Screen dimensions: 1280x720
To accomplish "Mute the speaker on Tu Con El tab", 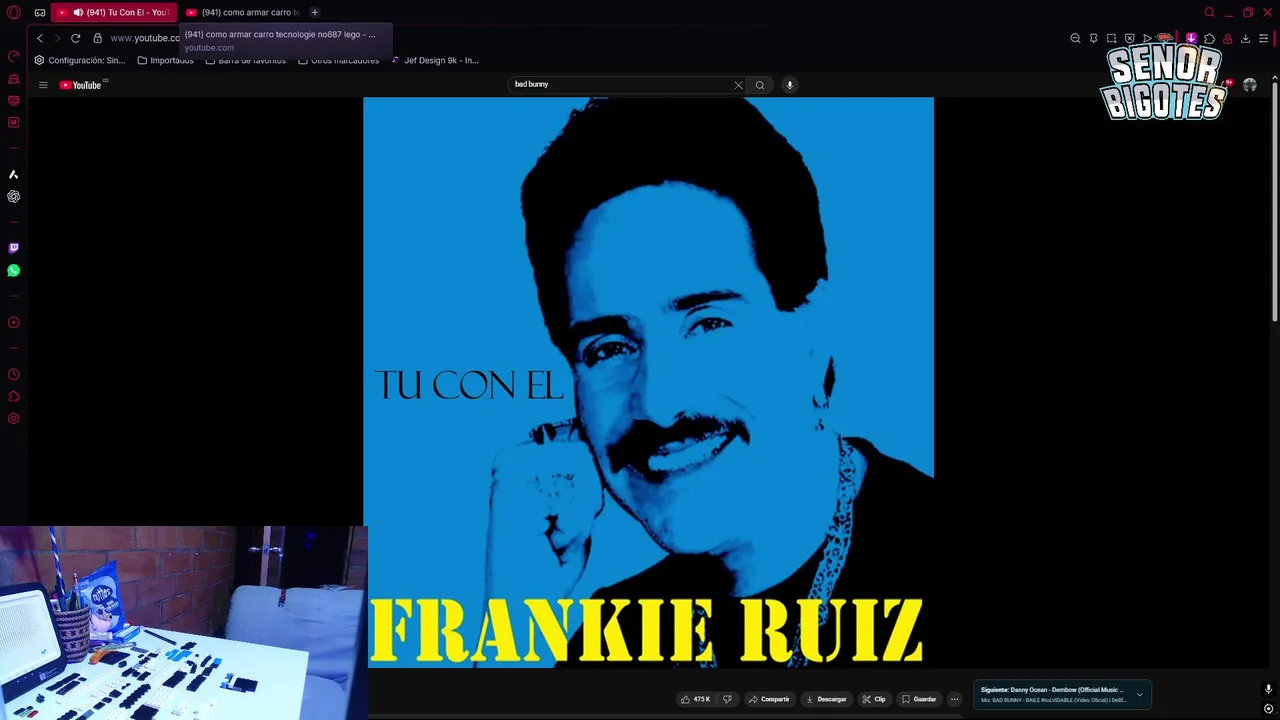I will click(78, 12).
